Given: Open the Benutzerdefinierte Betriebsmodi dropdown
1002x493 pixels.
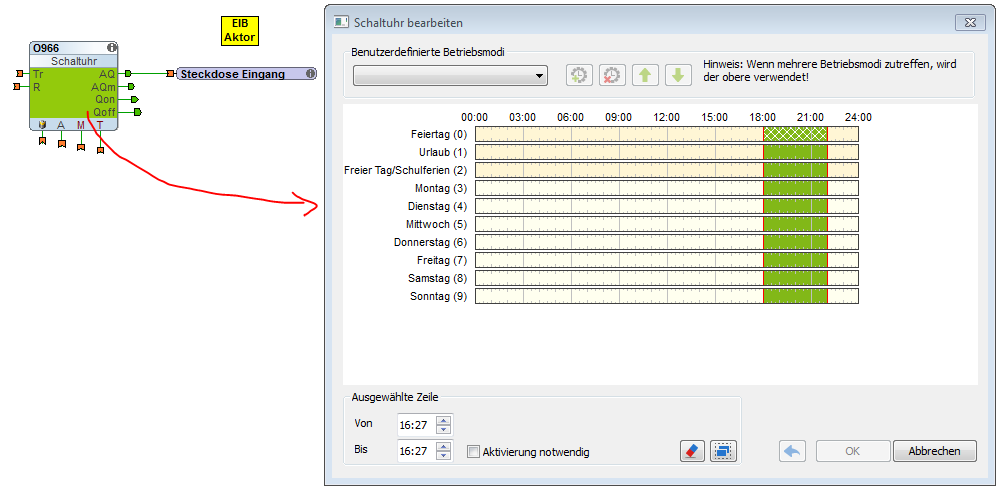Looking at the screenshot, I should click(x=450, y=75).
